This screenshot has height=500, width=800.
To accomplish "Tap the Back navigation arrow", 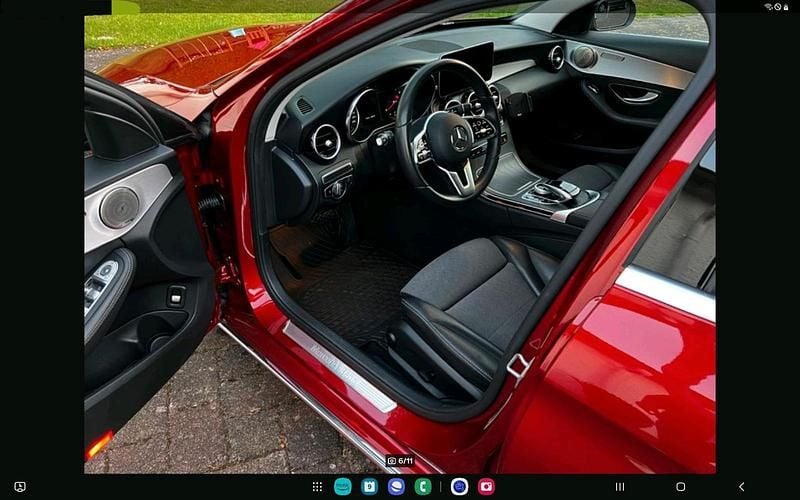I will coord(741,487).
